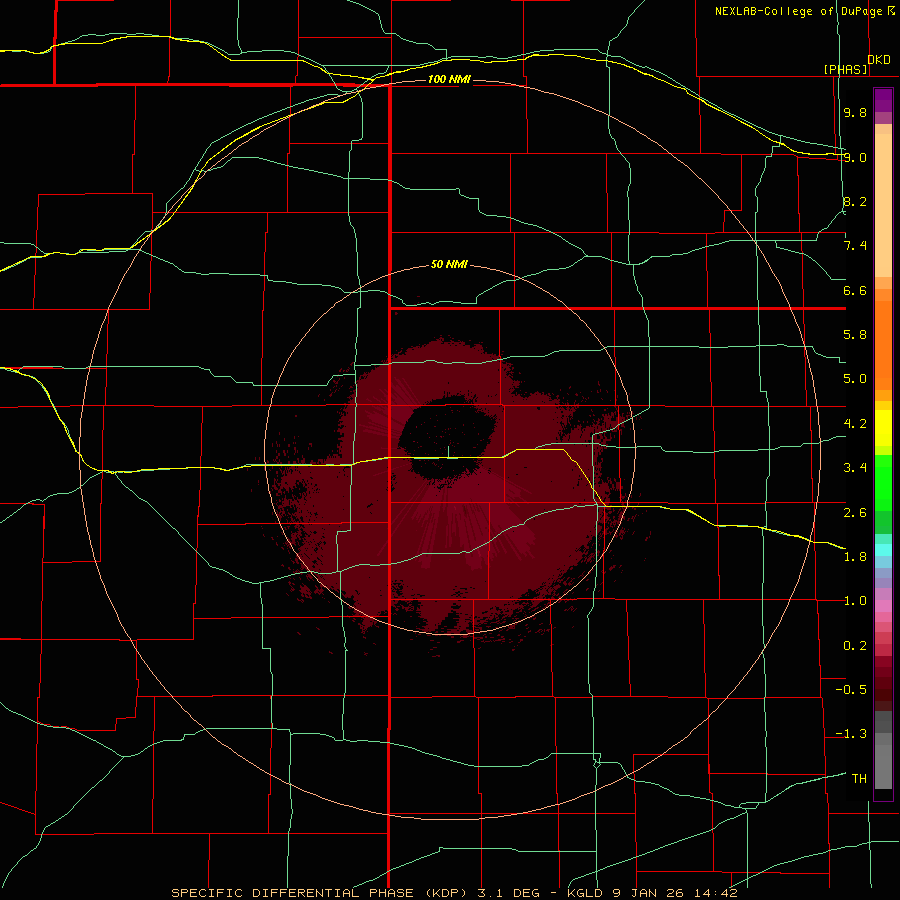This screenshot has height=900, width=900.
Task: Click the purple top color band
Action: click(x=883, y=100)
